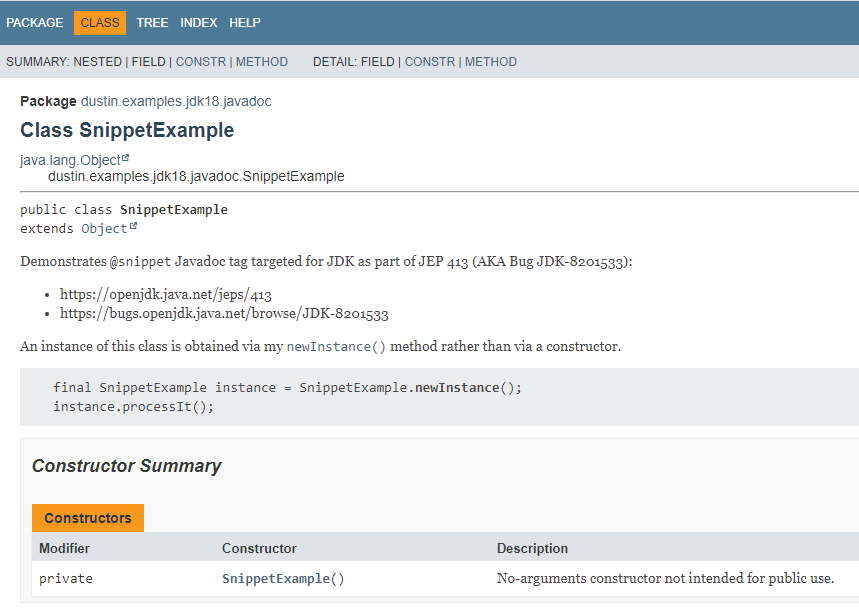Click external link icon beside java.lang.Object
Screen dimensions: 859x612
tap(126, 158)
